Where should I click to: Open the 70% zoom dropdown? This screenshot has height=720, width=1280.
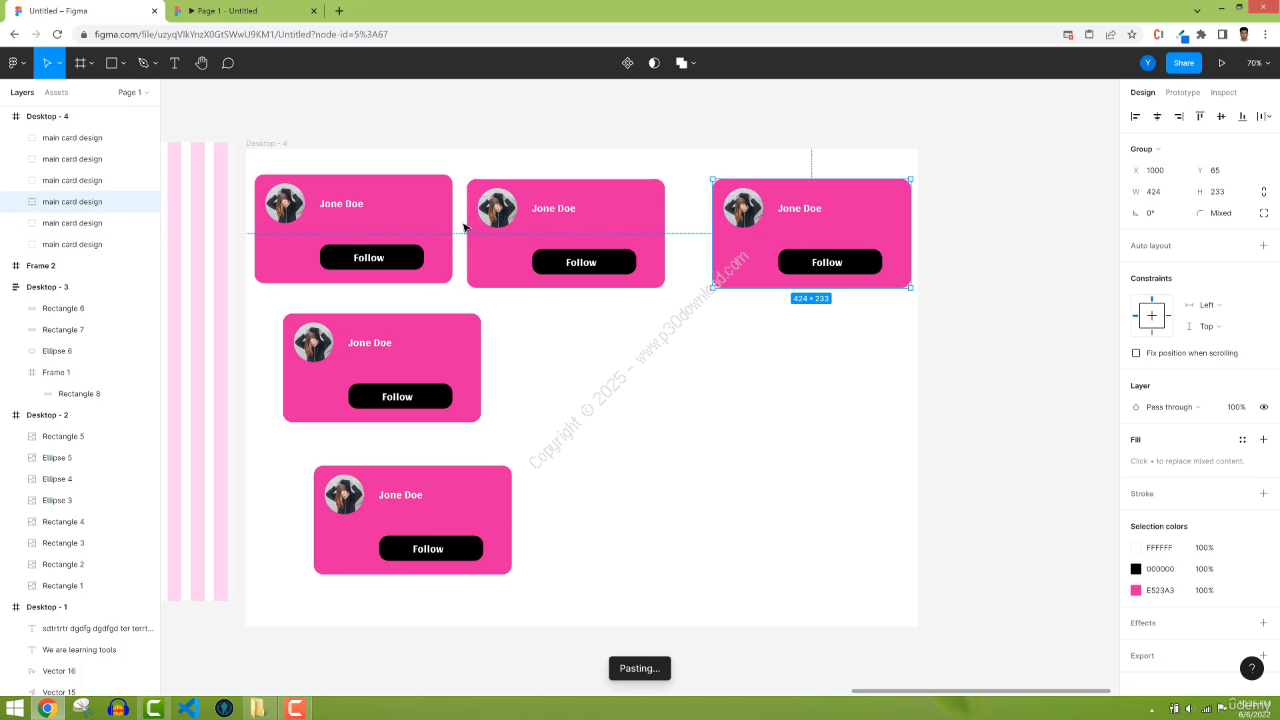(1257, 63)
